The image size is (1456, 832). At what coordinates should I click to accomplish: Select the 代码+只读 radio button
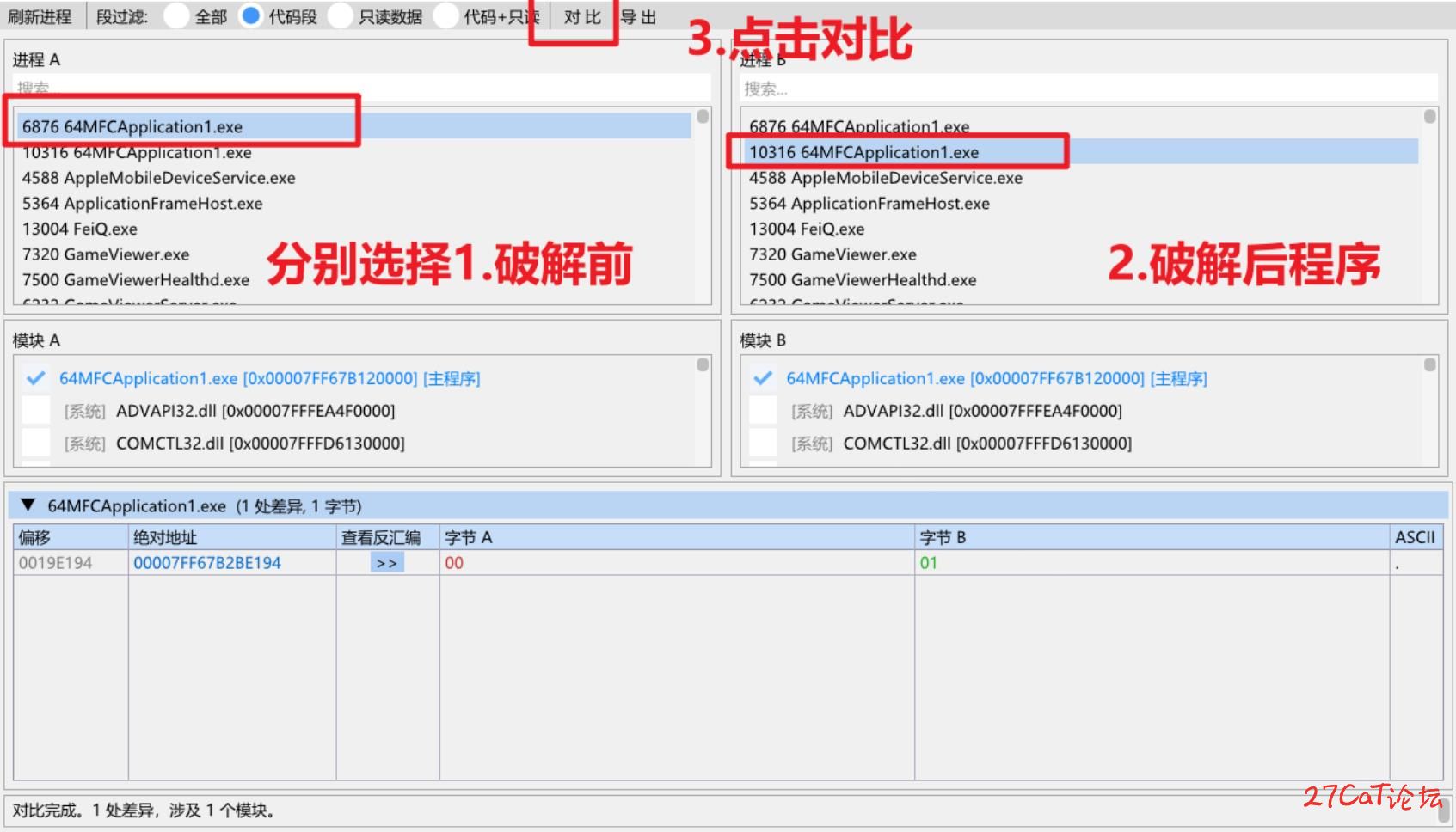point(445,16)
